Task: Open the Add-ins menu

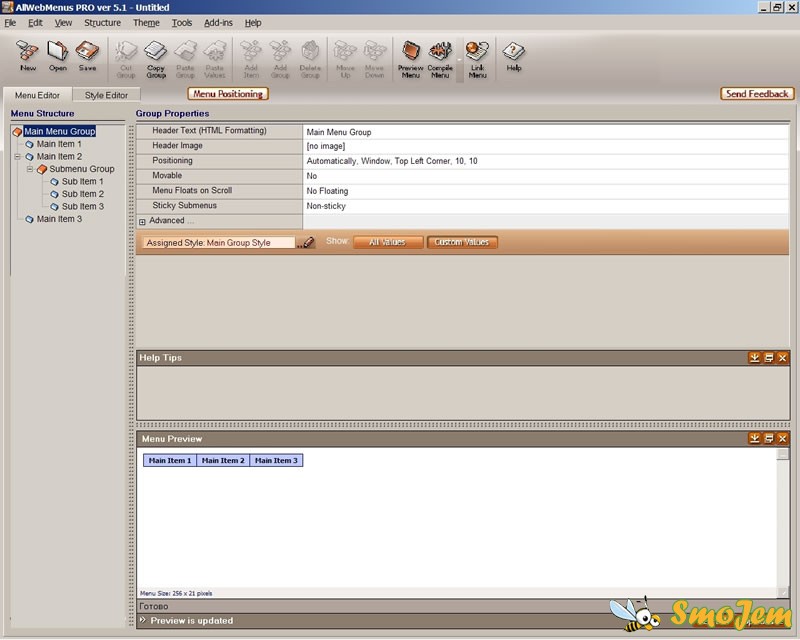Action: [218, 22]
